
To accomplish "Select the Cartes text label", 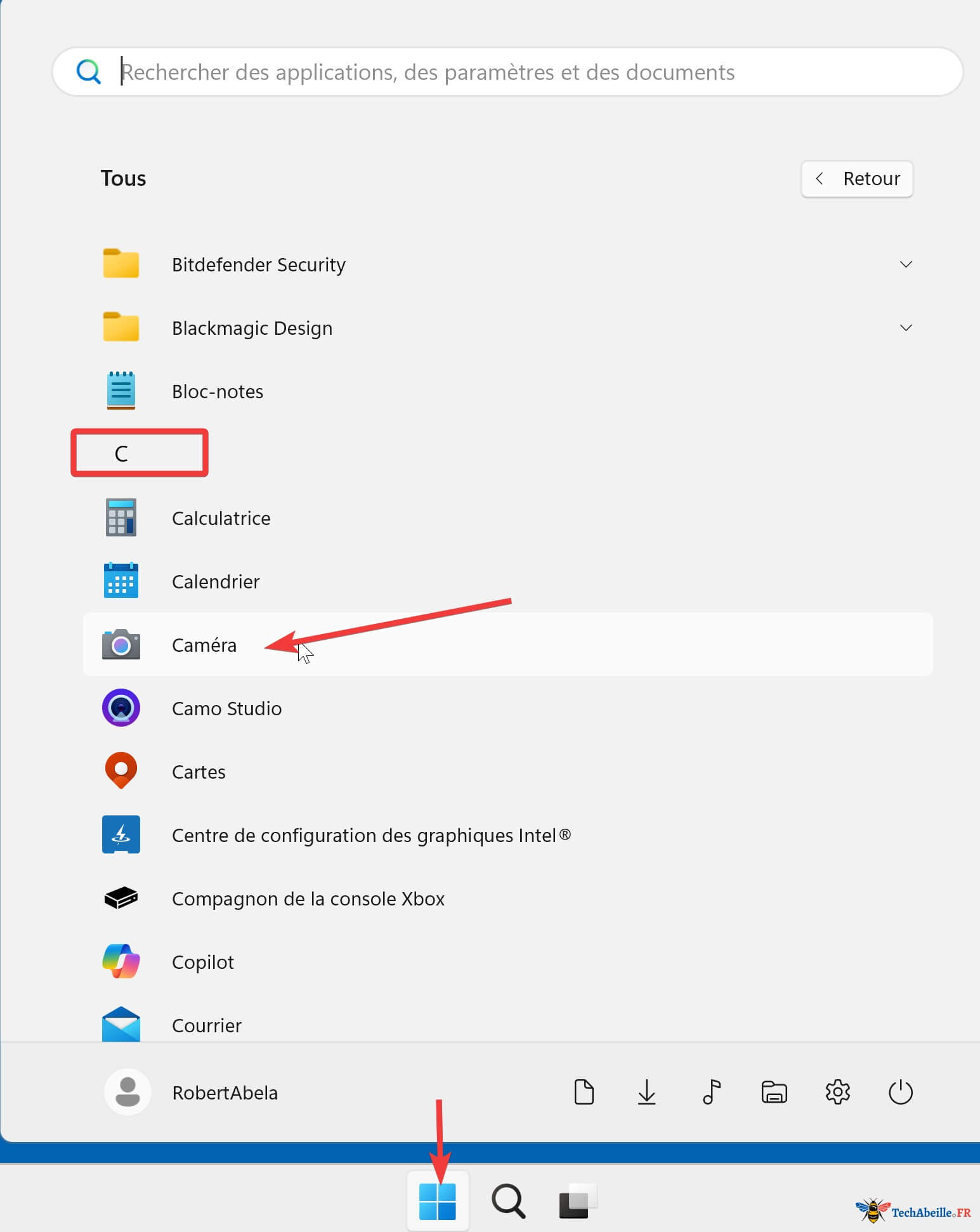I will point(199,772).
